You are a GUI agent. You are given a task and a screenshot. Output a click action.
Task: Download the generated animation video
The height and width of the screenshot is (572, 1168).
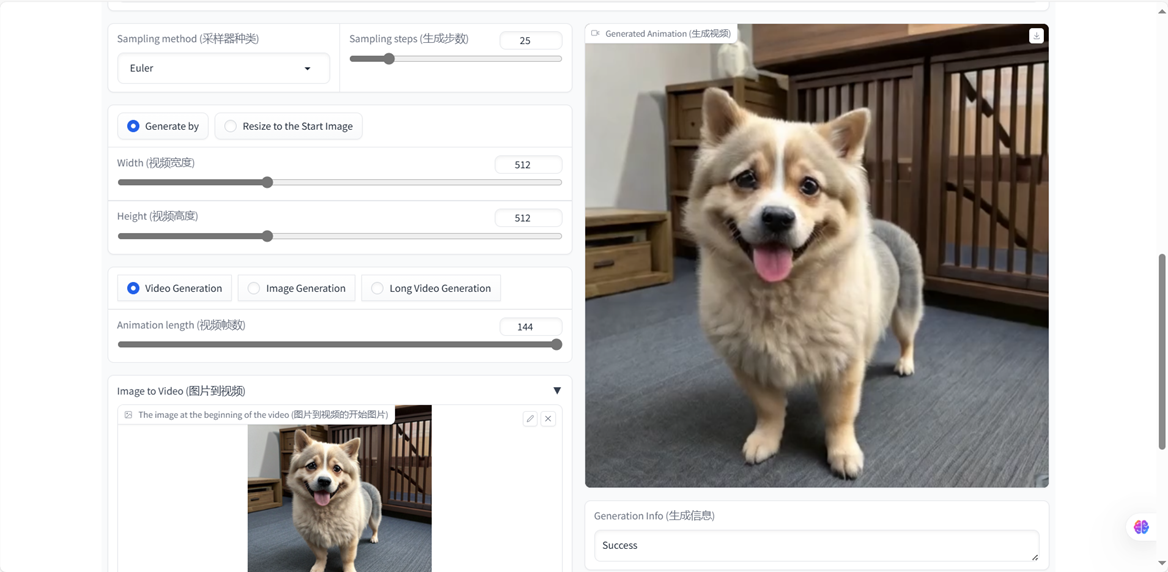pyautogui.click(x=1036, y=36)
